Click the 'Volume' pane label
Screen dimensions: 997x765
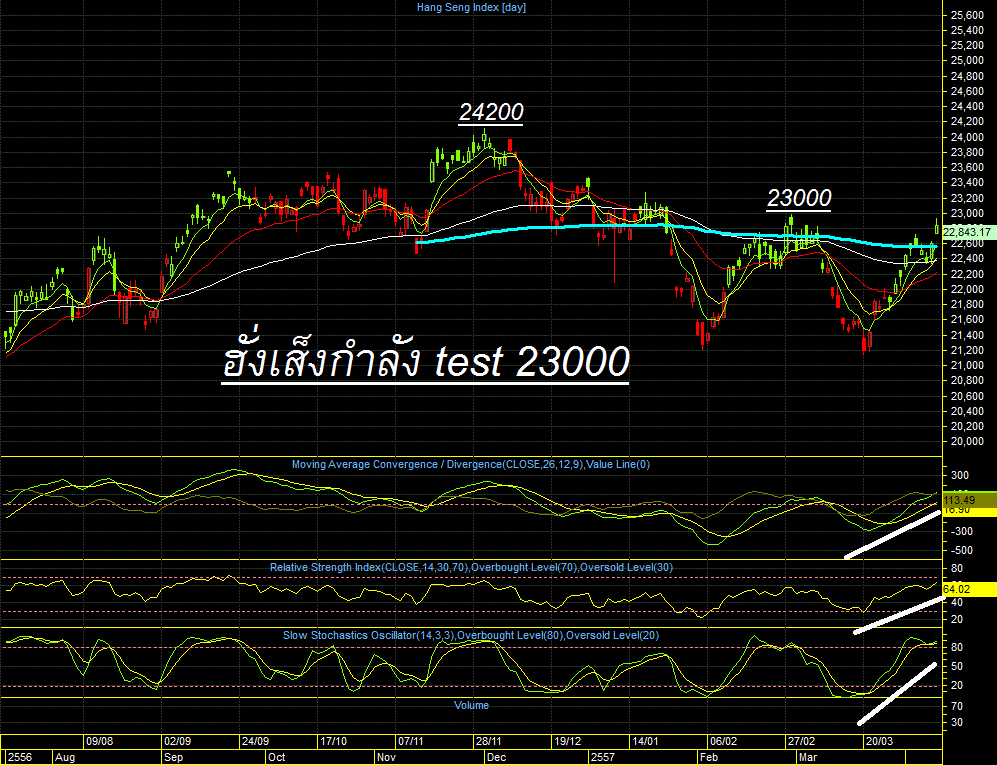(x=471, y=705)
